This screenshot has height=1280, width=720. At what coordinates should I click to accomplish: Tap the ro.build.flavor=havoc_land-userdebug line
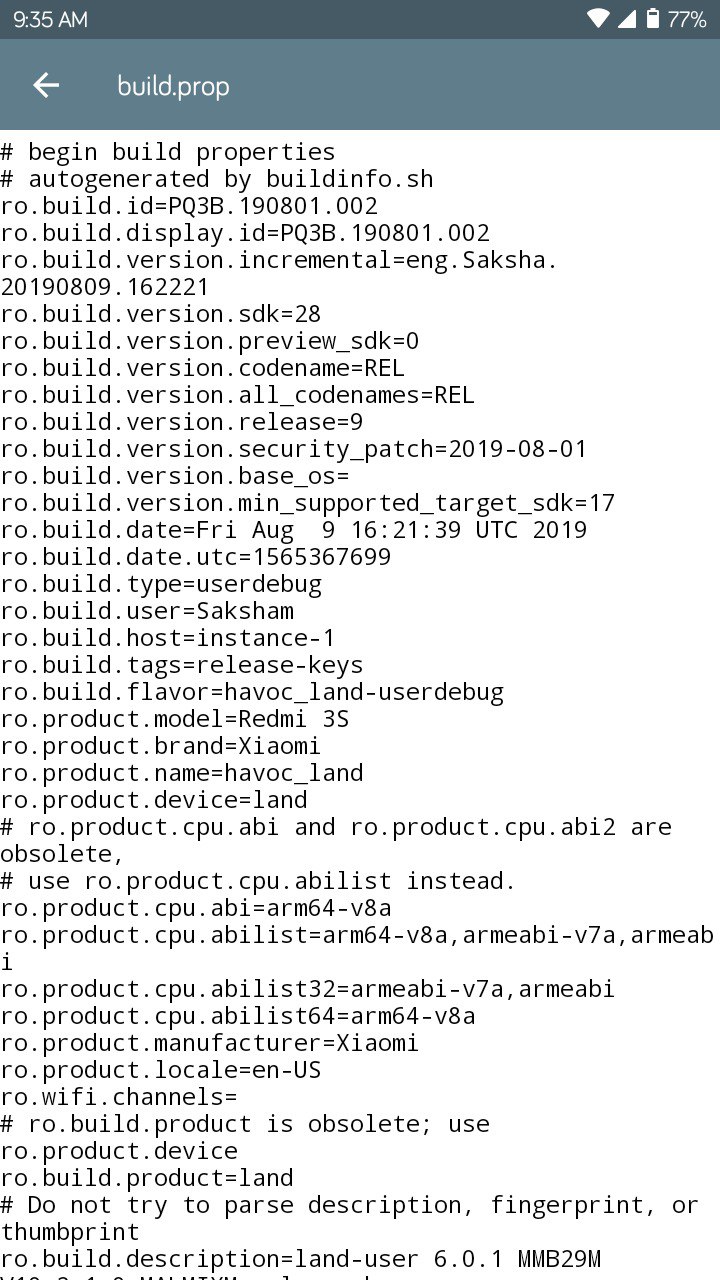252,692
